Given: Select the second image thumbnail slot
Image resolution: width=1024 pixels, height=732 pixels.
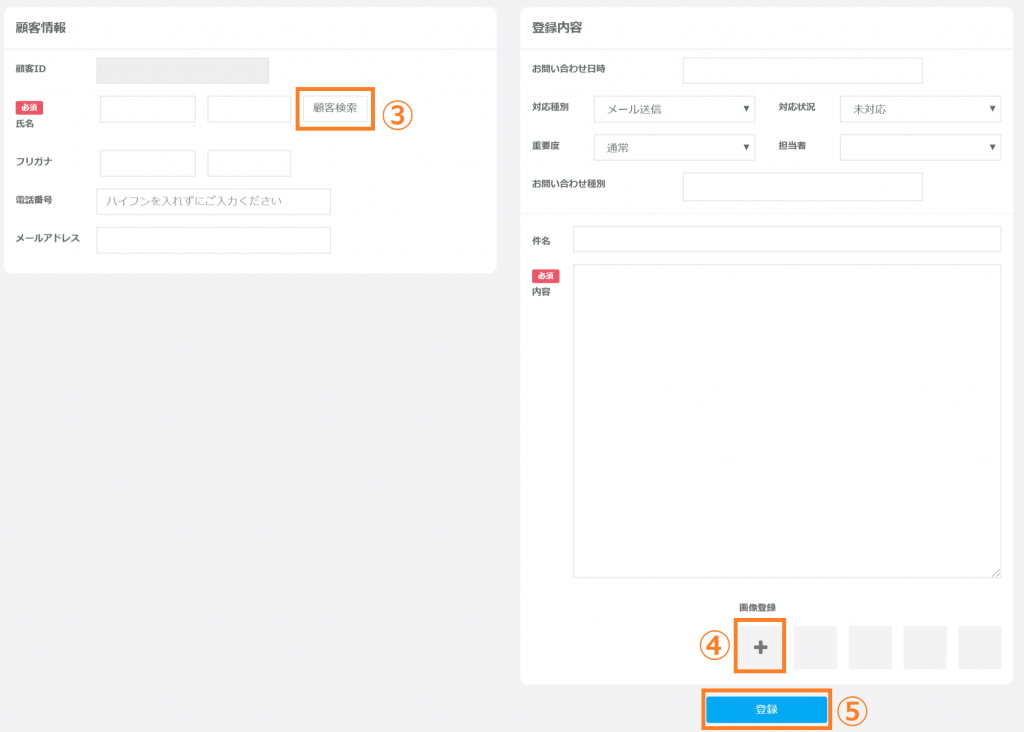Looking at the screenshot, I should pyautogui.click(x=815, y=648).
